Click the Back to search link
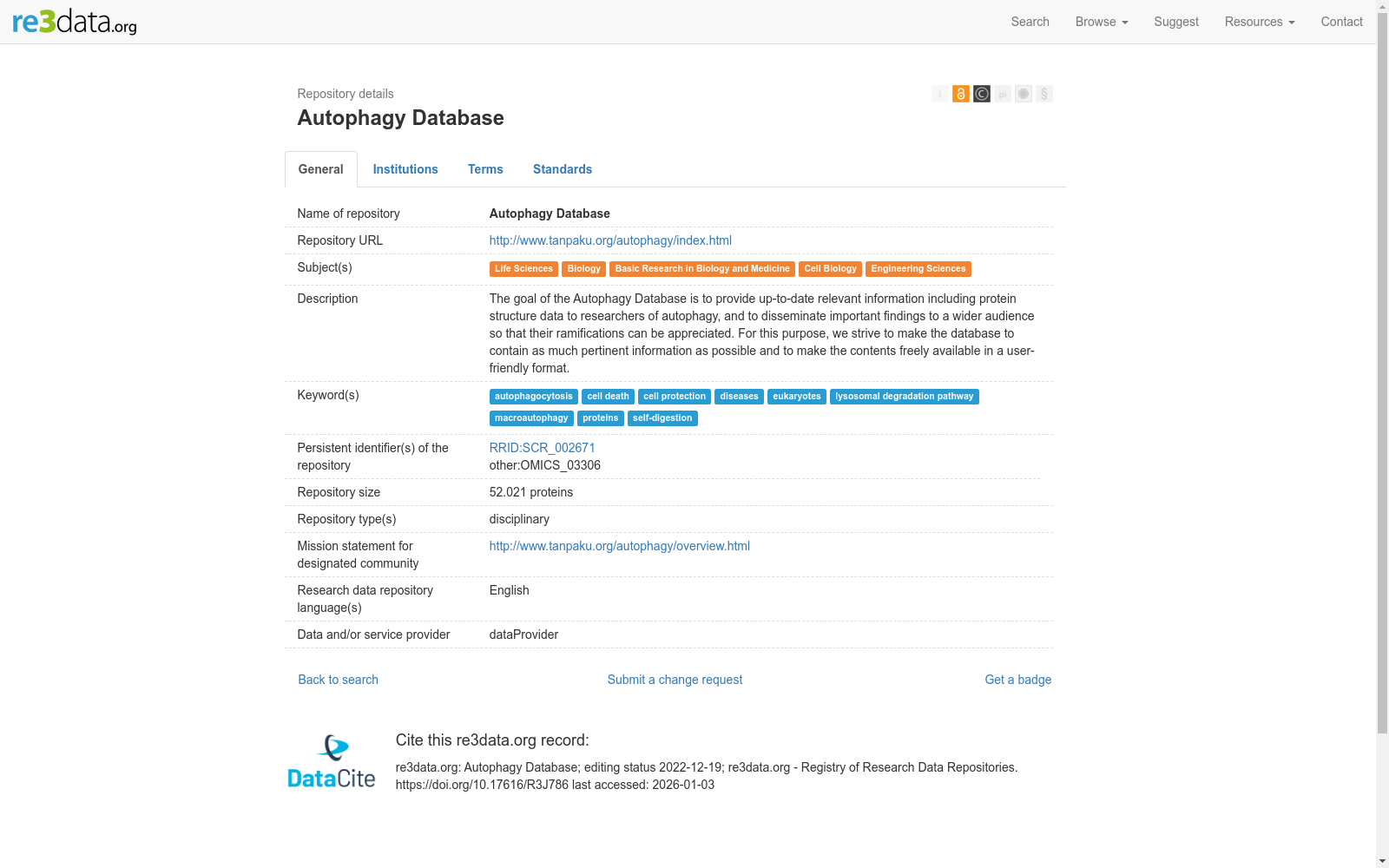 click(339, 680)
